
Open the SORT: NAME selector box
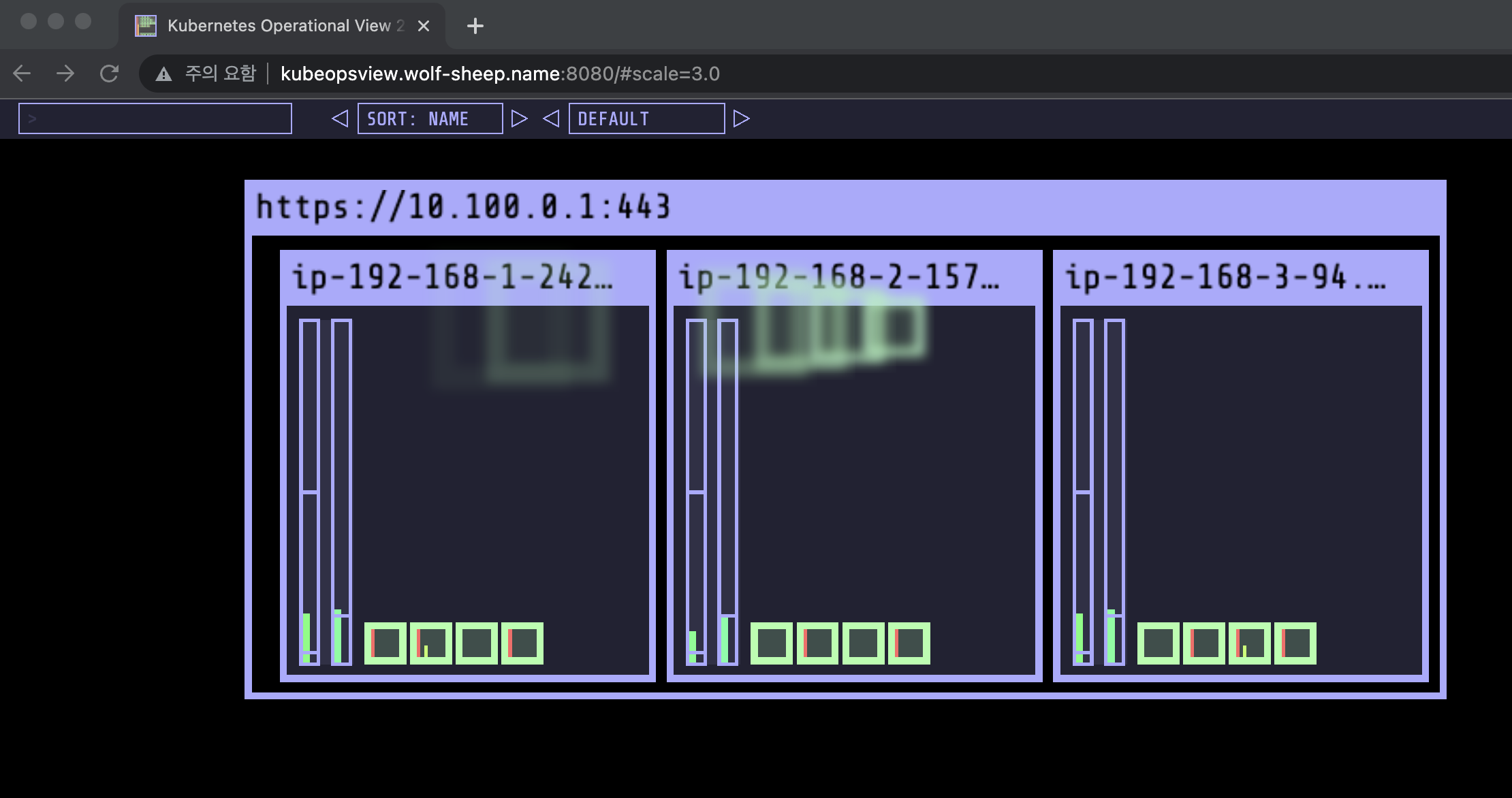tap(430, 118)
